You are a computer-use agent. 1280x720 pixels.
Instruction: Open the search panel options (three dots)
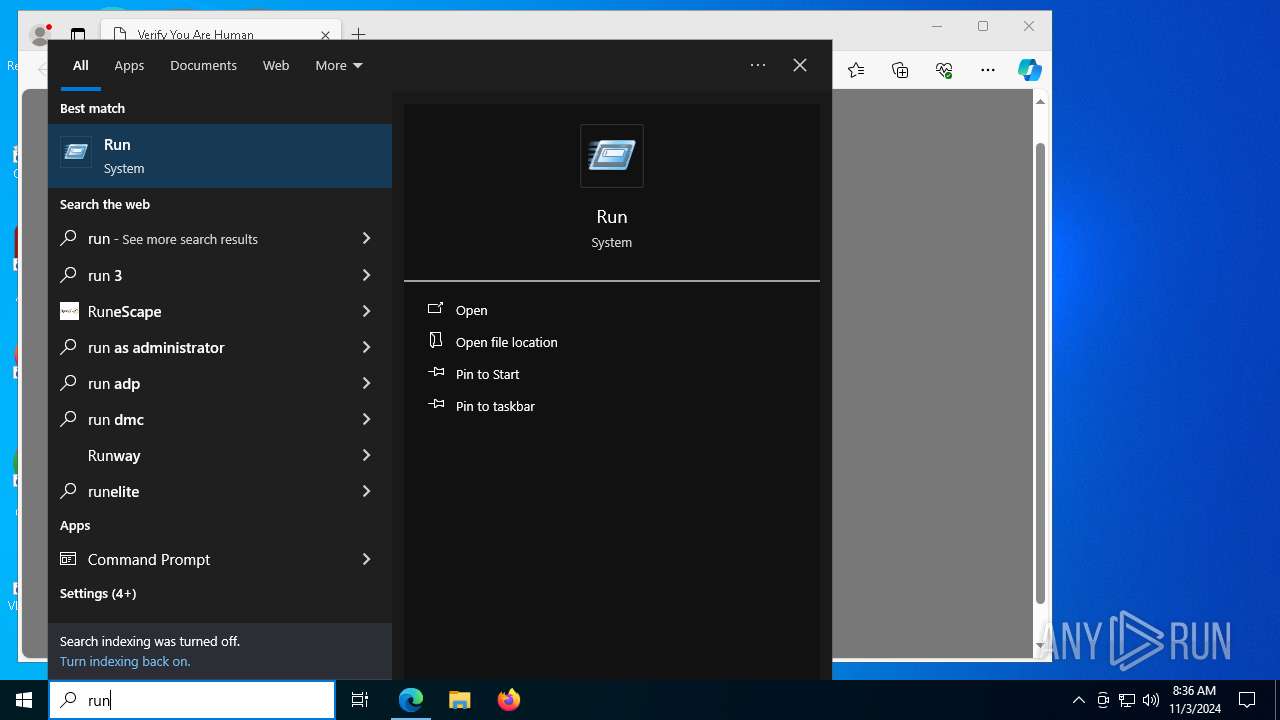coord(758,65)
